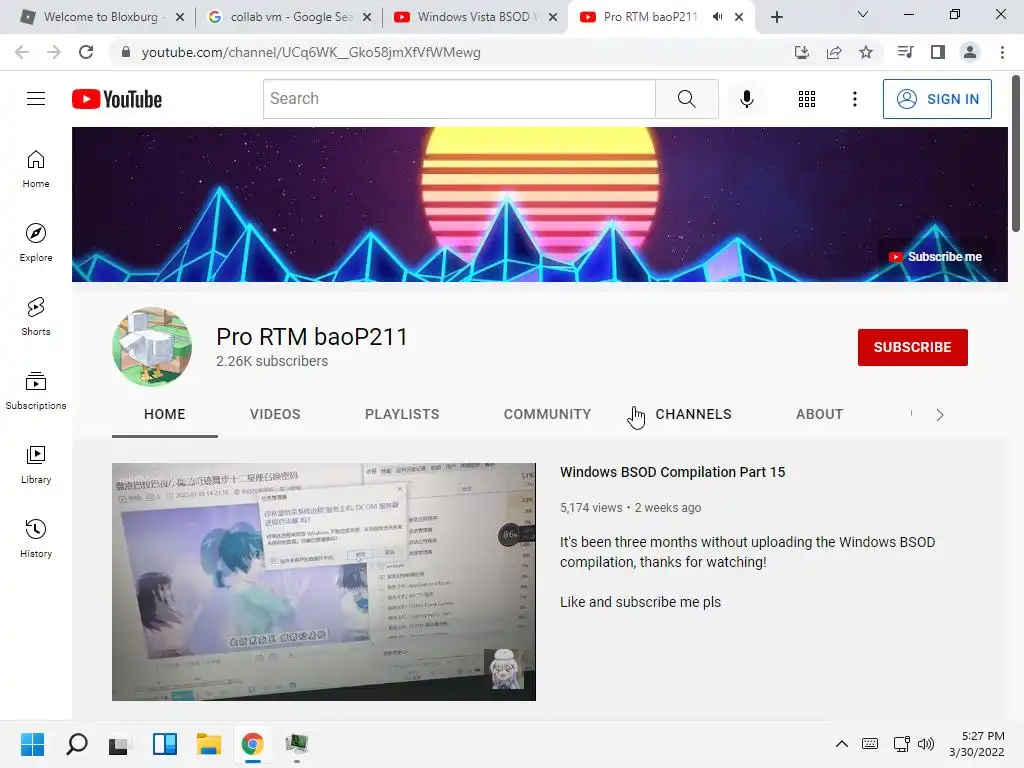Screen dimensions: 1024x768
Task: Start voice search with microphone icon
Action: point(746,99)
